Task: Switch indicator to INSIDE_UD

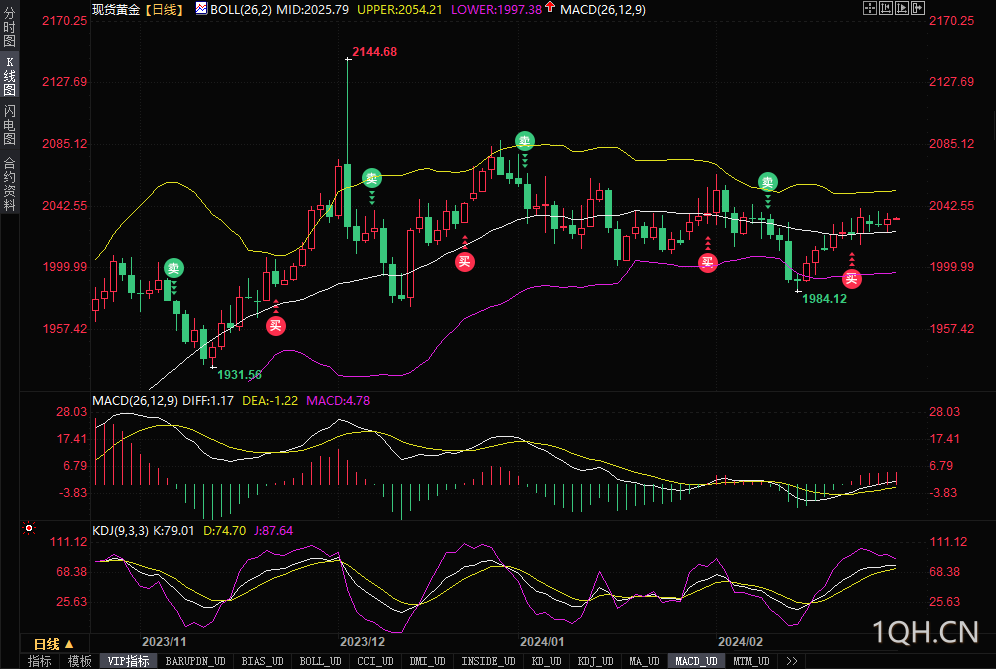Action: pos(488,661)
